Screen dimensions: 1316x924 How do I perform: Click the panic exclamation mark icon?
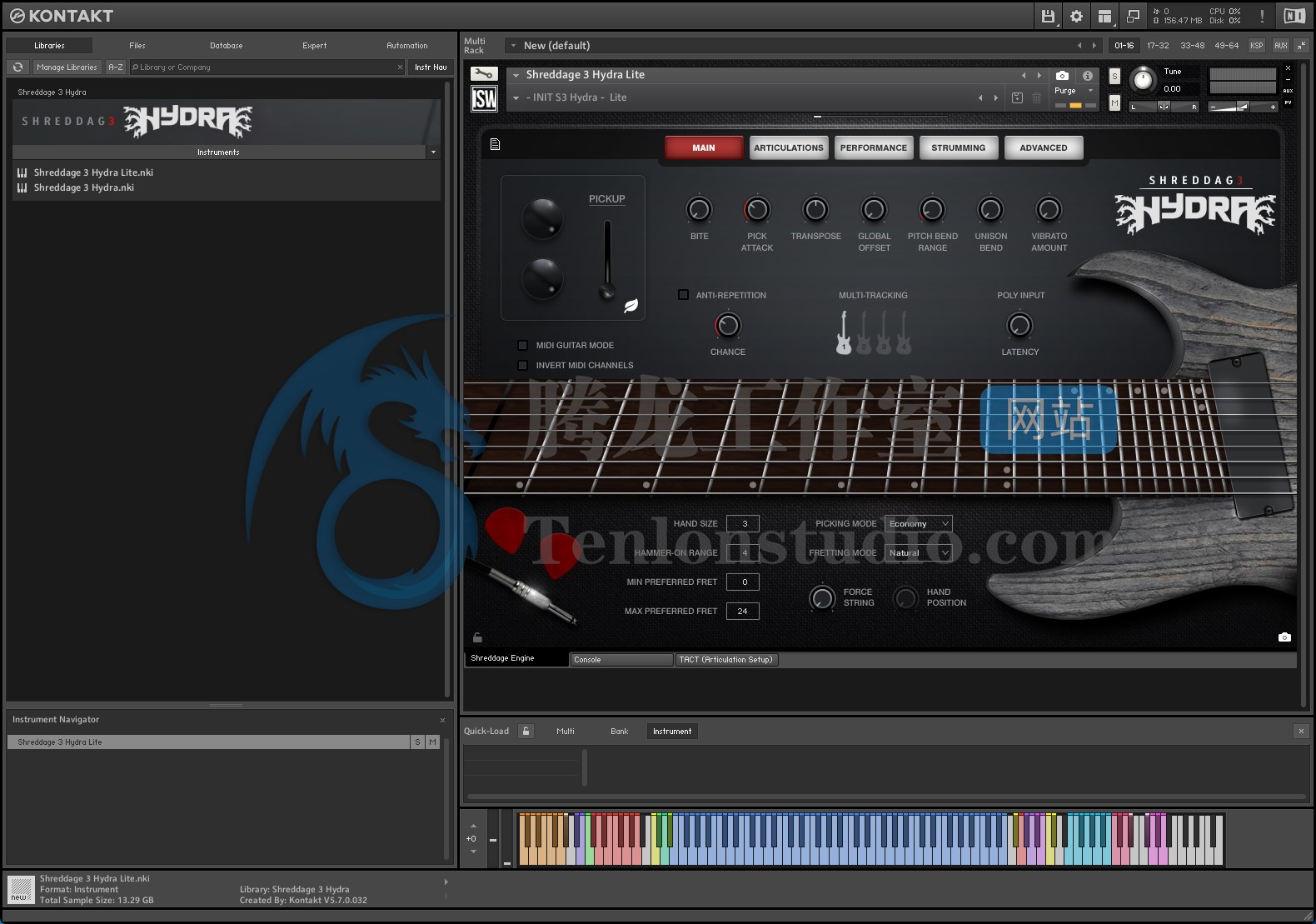pos(1262,16)
